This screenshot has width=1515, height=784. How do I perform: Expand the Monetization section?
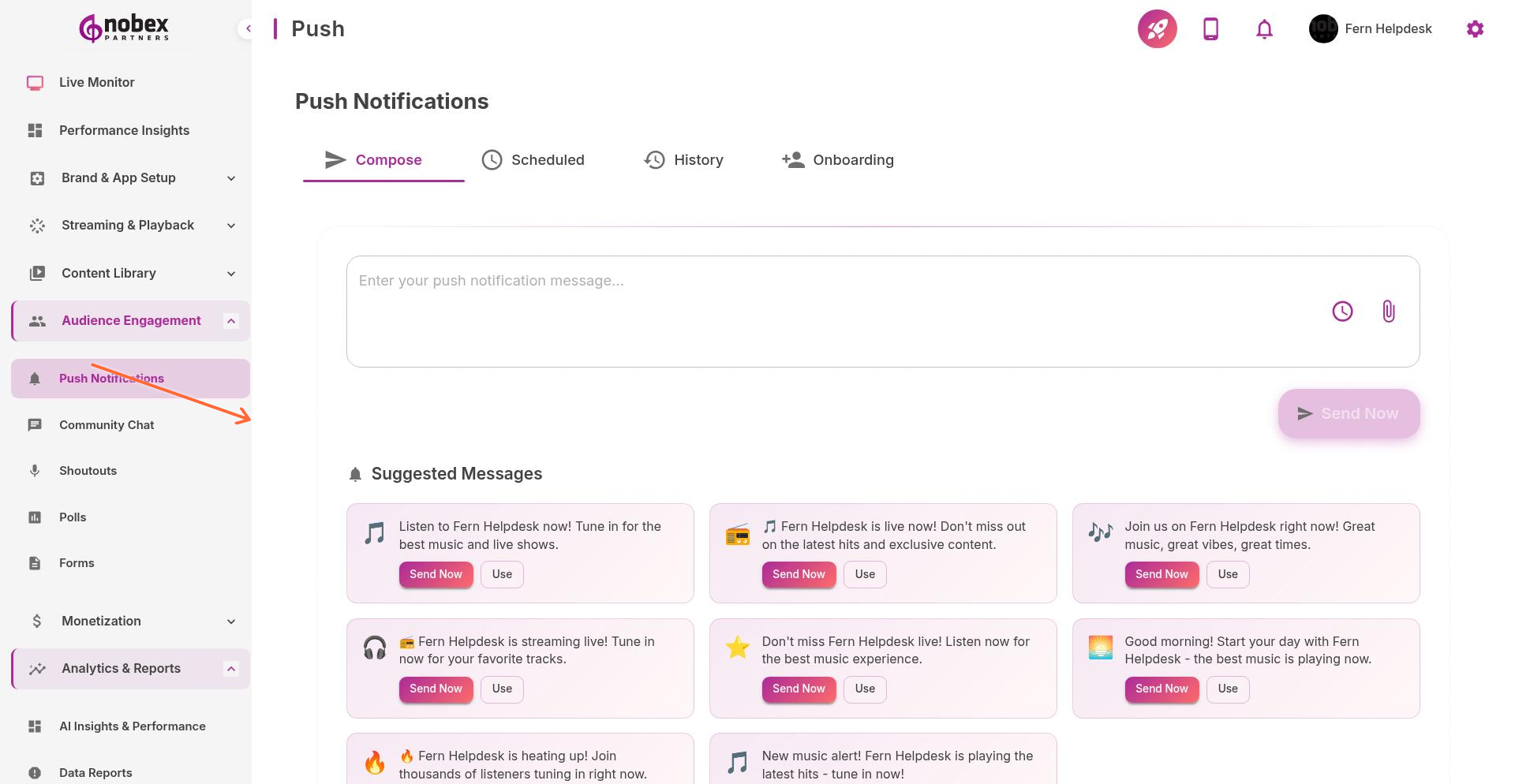tap(230, 621)
